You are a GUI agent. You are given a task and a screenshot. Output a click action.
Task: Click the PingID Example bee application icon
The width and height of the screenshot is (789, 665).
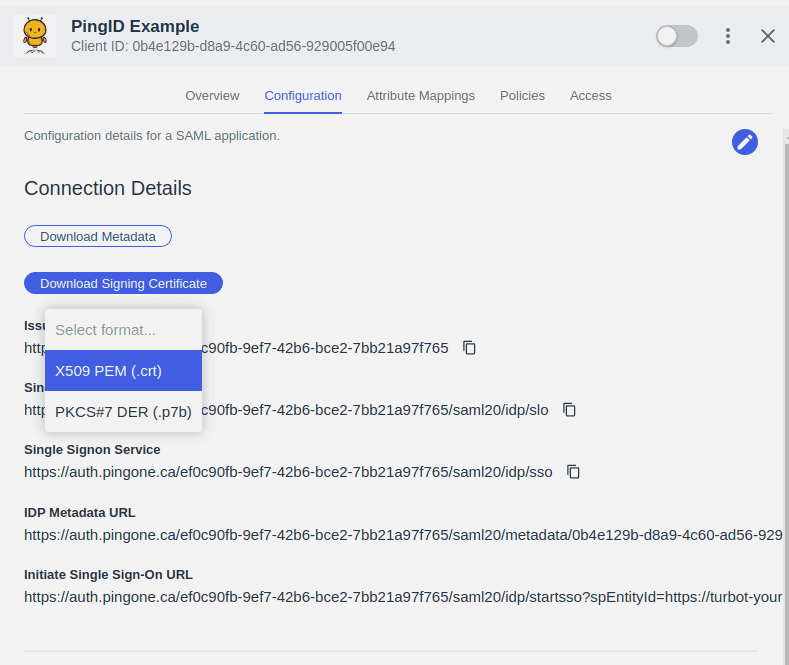(35, 36)
